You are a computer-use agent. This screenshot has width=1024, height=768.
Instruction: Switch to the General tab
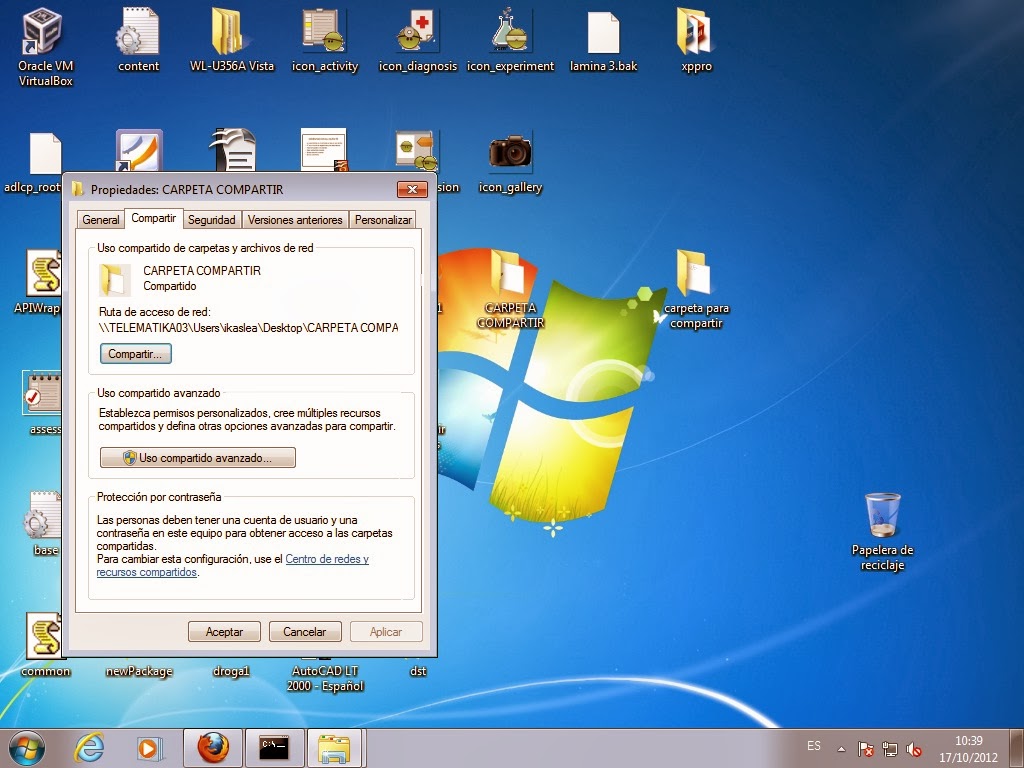100,219
